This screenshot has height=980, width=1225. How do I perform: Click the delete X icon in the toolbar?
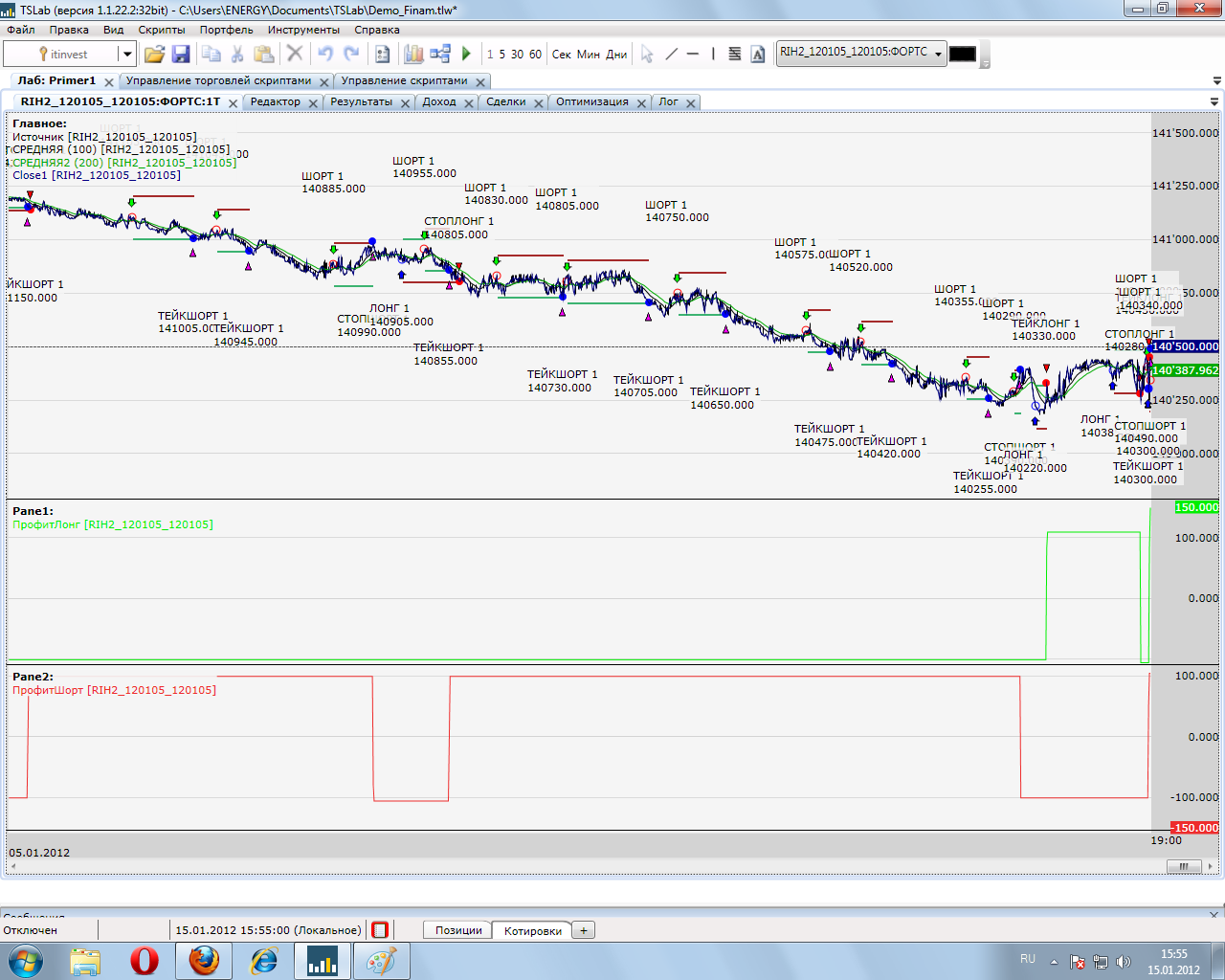(x=295, y=54)
